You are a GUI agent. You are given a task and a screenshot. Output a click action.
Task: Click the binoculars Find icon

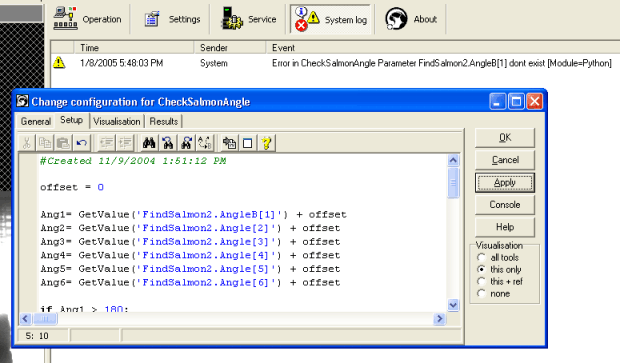point(149,143)
